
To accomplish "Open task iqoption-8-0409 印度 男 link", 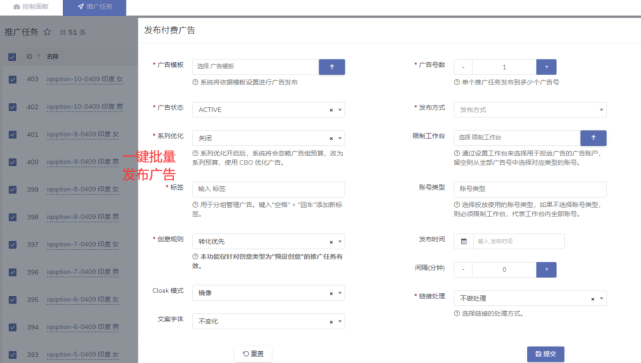I will click(x=83, y=217).
